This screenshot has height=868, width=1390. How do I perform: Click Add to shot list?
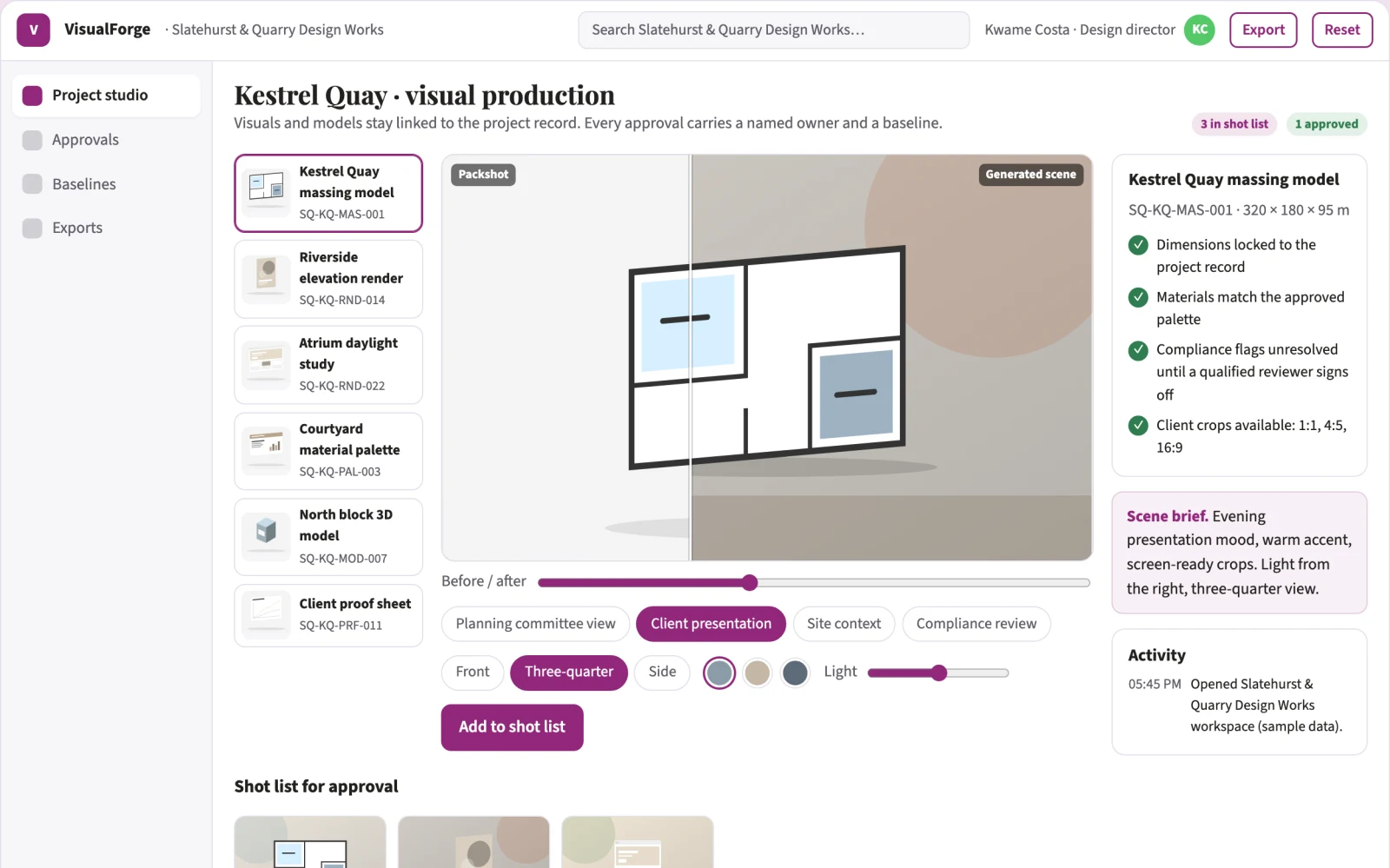(512, 727)
